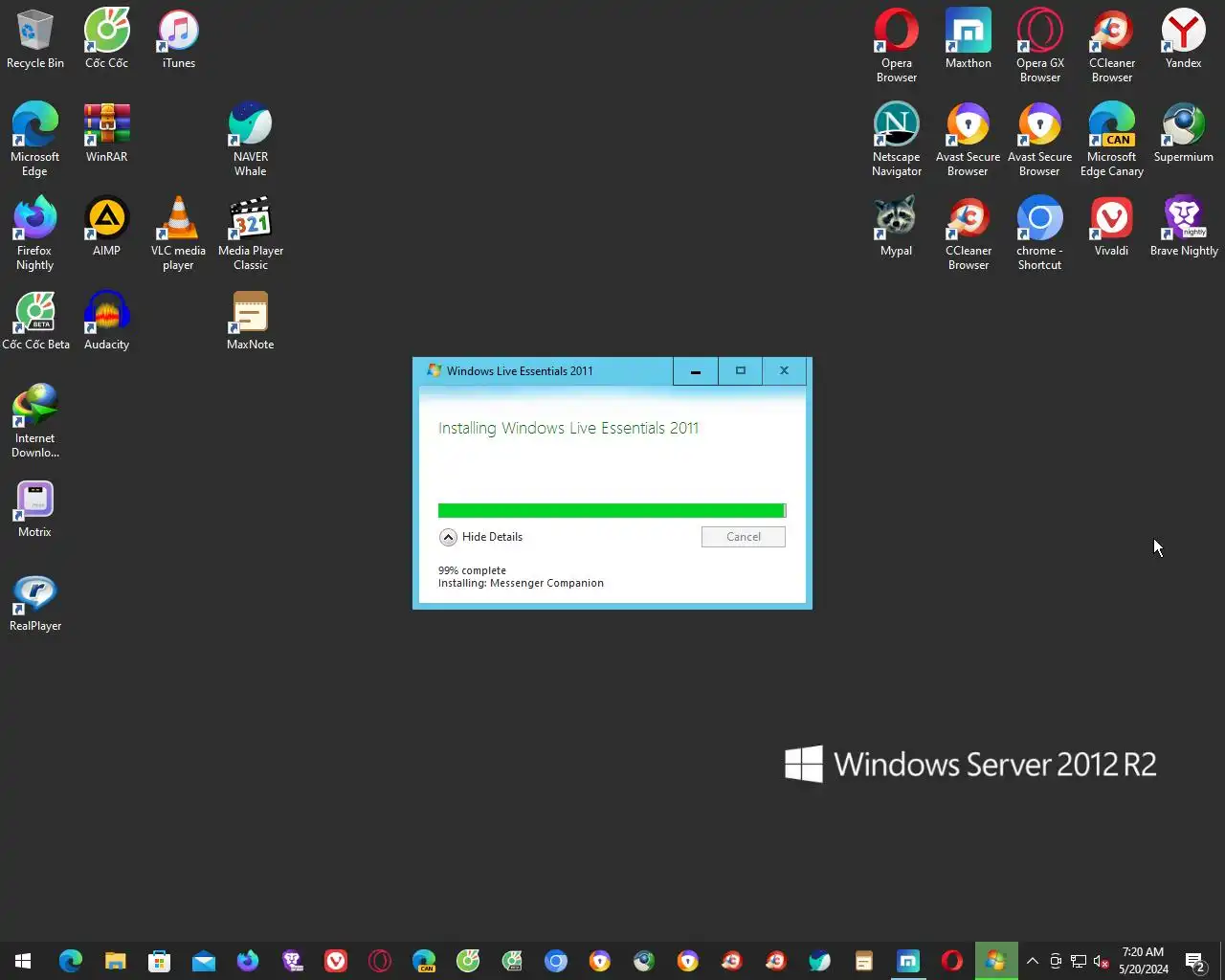Click the "Installing Windows Live Essentials 2011" heading
This screenshot has height=980, width=1225.
pyautogui.click(x=568, y=428)
